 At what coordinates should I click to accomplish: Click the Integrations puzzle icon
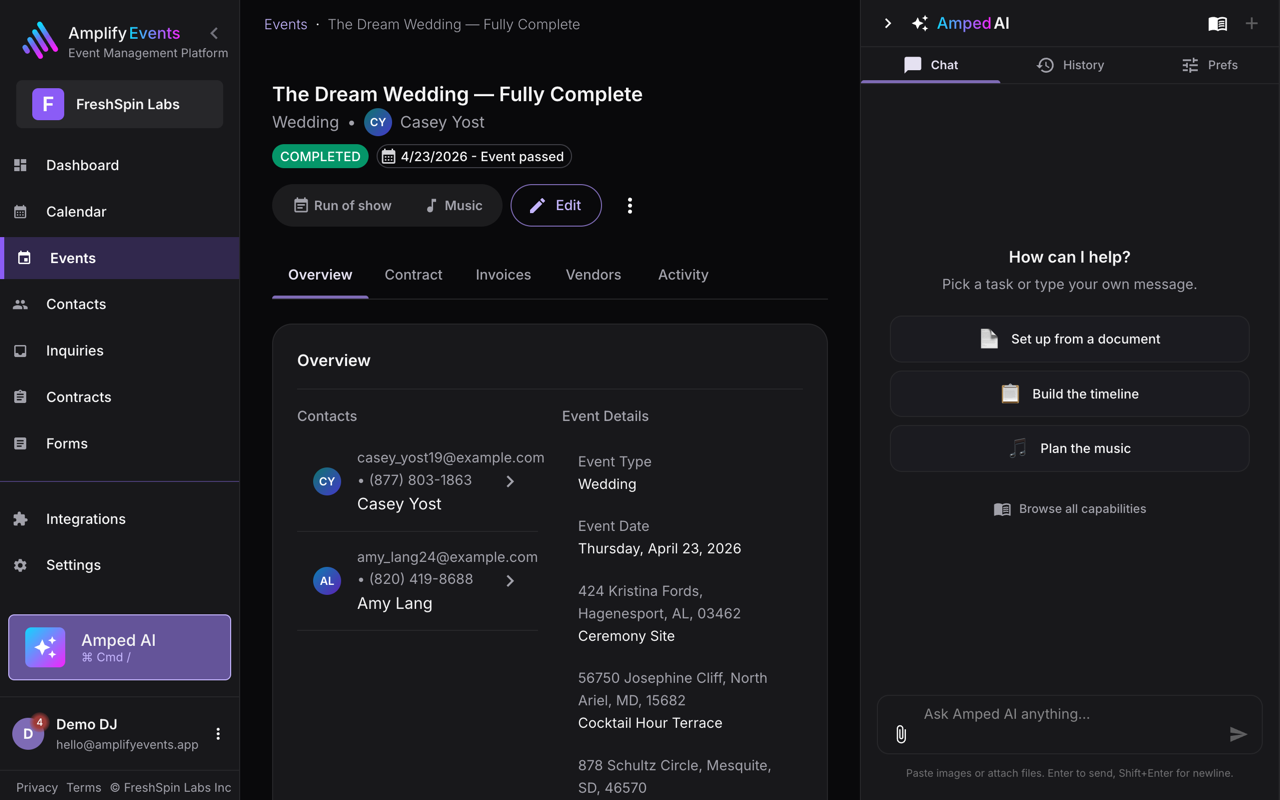pos(20,519)
